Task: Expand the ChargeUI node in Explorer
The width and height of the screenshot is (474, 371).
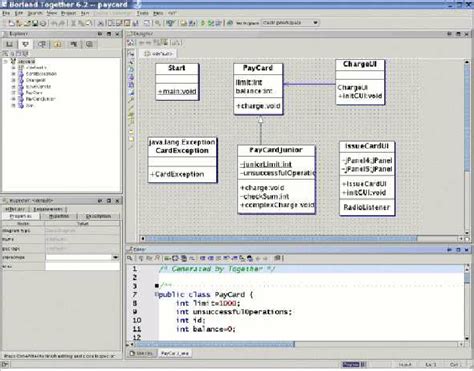Action: click(x=14, y=80)
